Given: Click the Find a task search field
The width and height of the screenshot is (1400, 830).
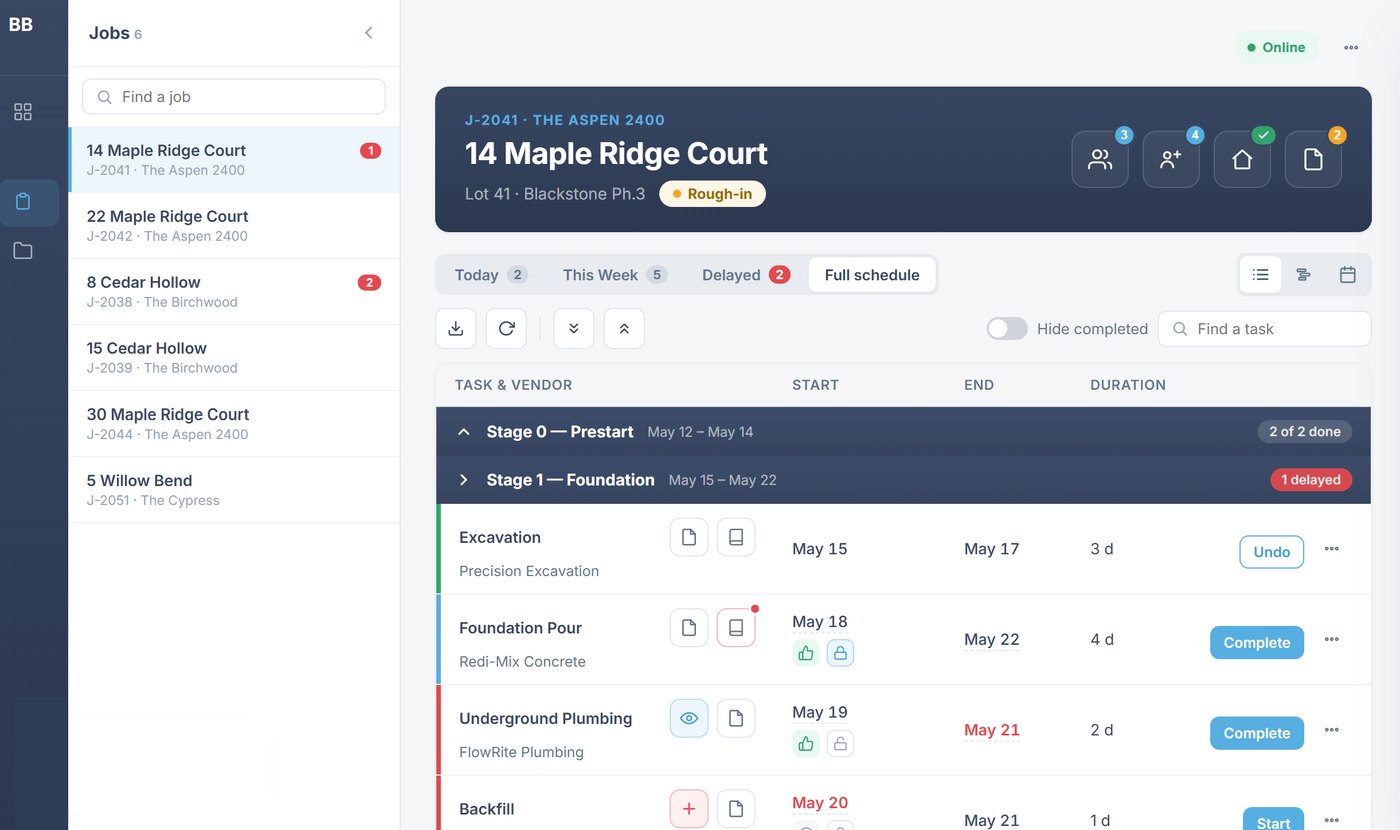Looking at the screenshot, I should [1264, 329].
